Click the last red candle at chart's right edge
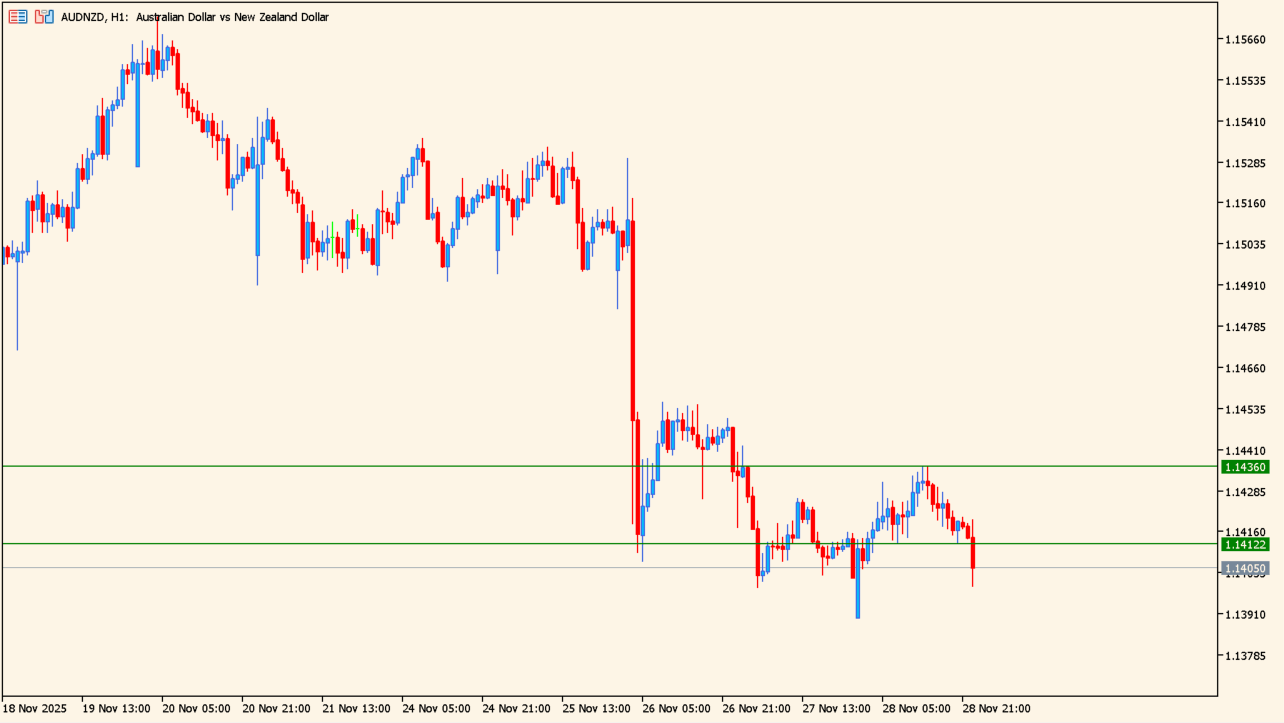 coord(972,553)
